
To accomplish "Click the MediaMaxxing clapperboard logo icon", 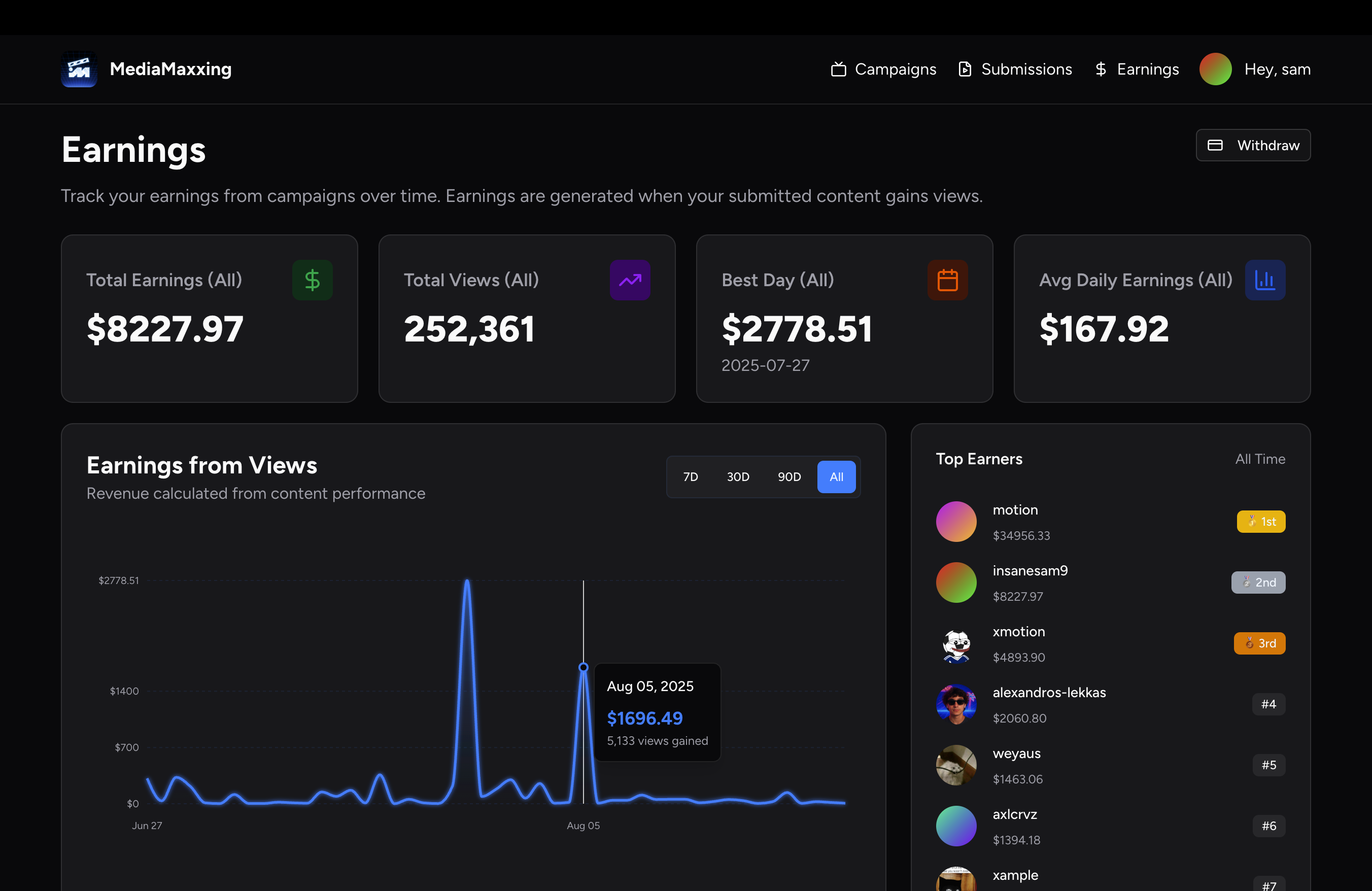I will tap(79, 69).
